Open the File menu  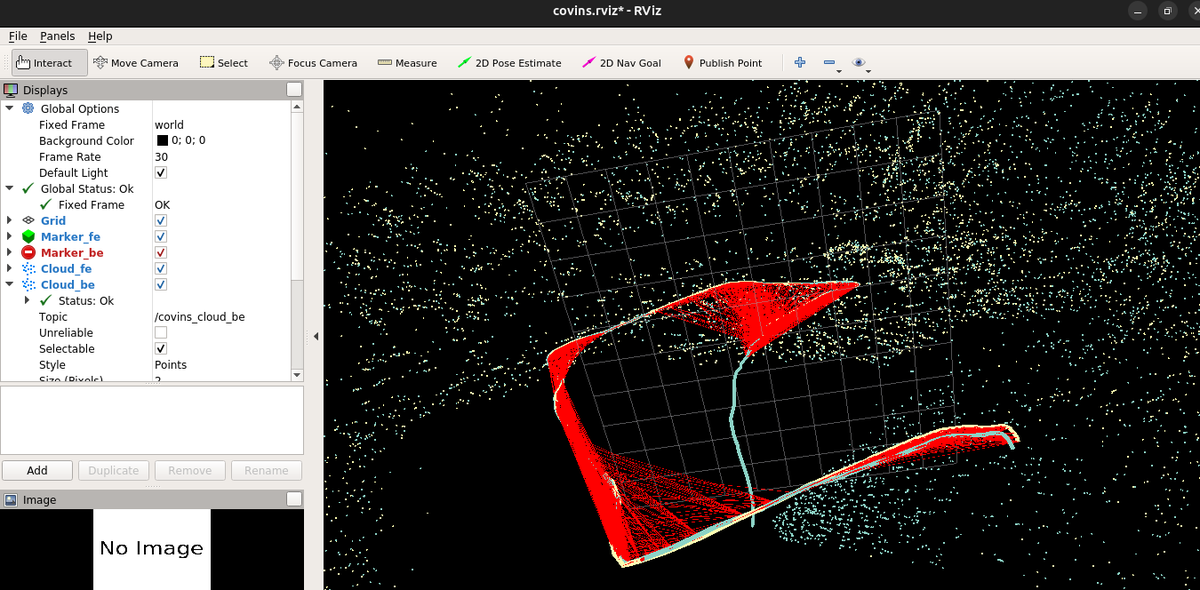18,36
